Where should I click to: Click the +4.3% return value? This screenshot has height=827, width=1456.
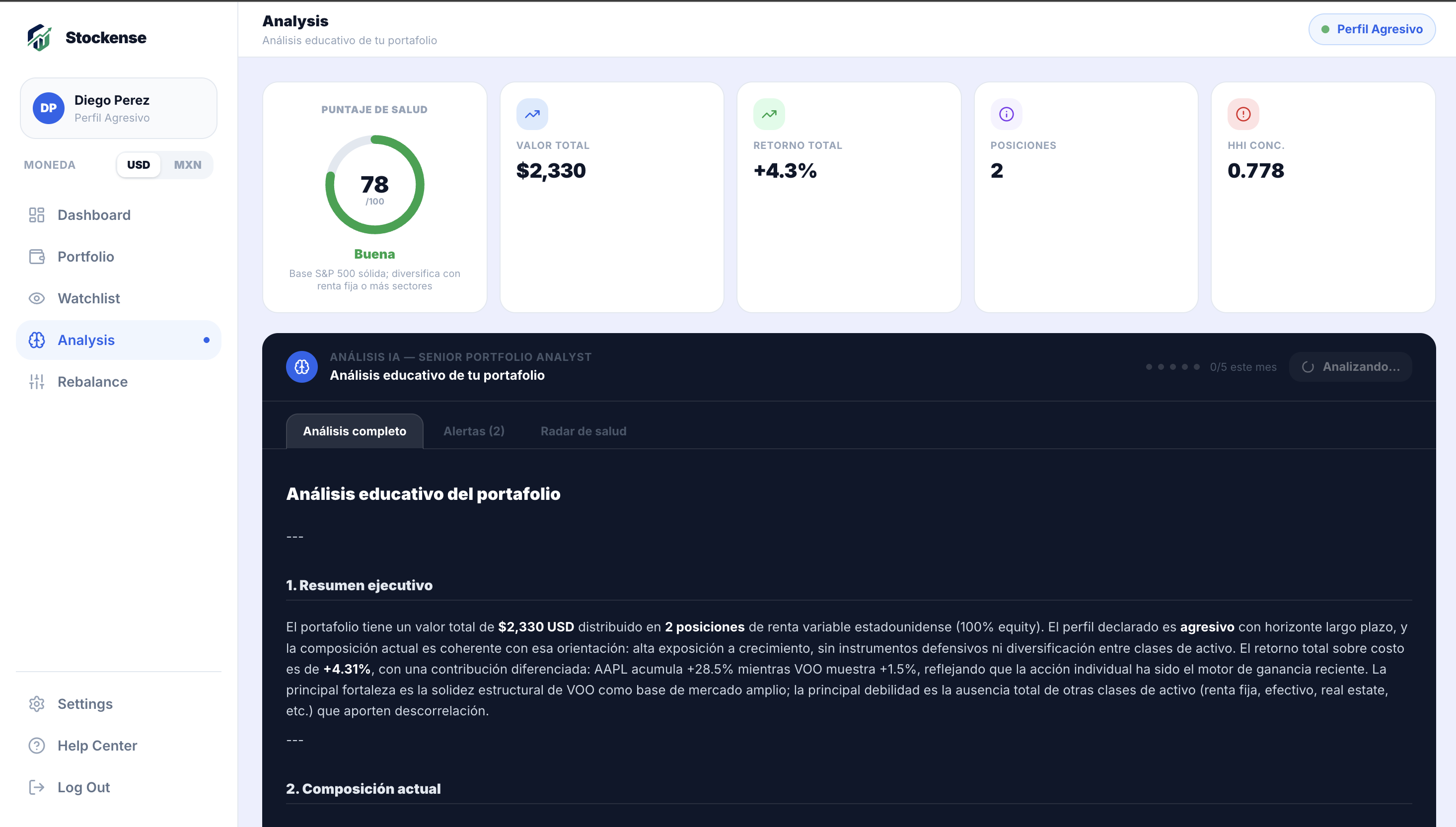785,170
